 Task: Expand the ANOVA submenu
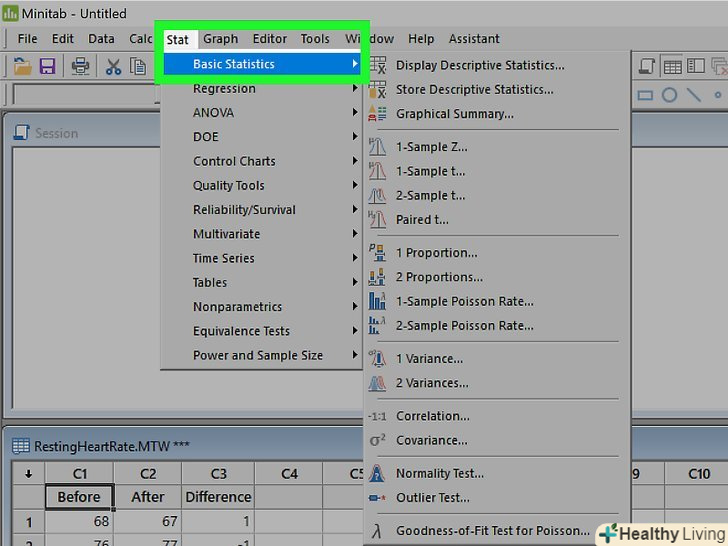pos(261,112)
